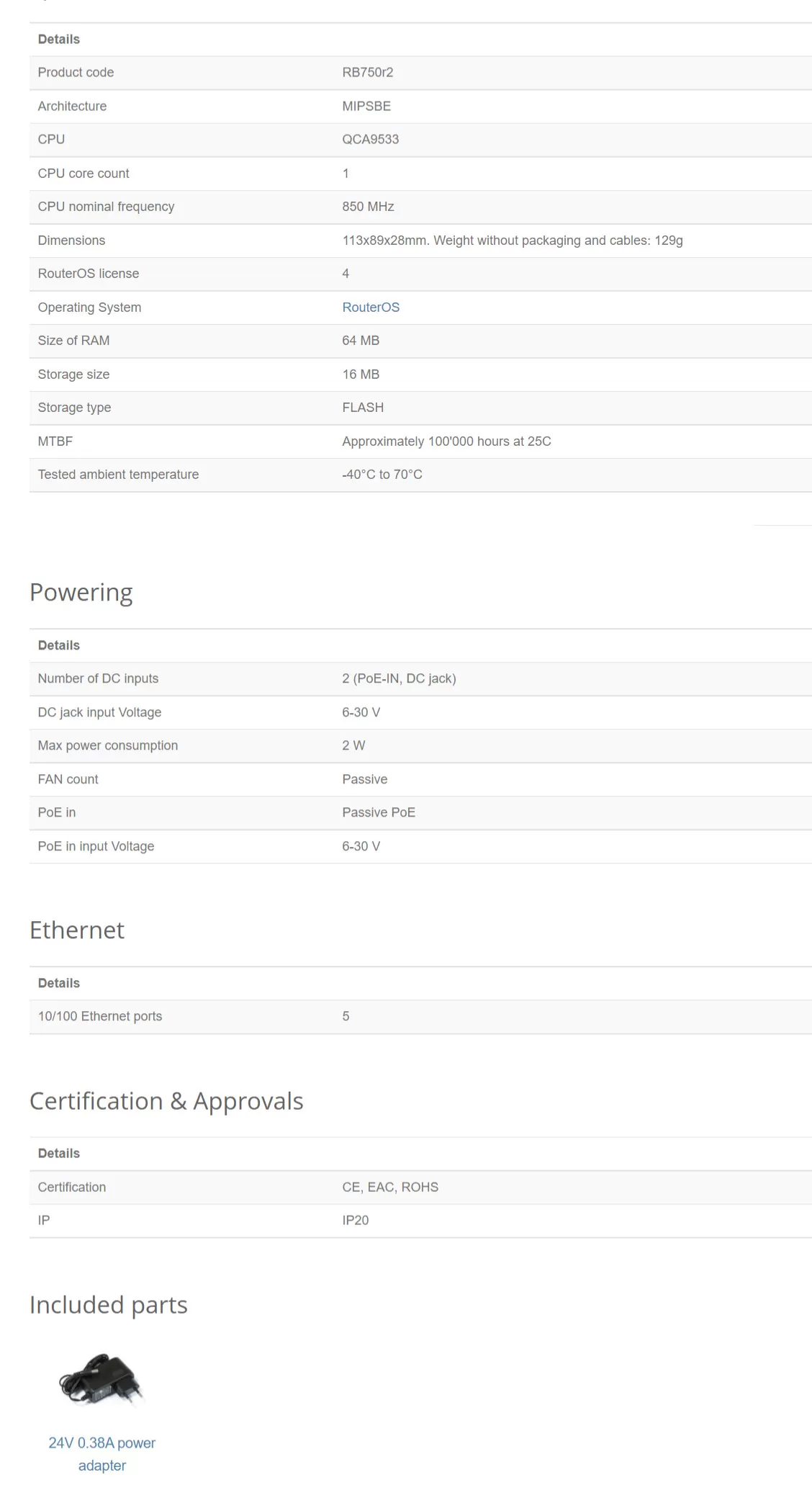Click the CPU nominal frequency 850 MHz value
The image size is (812, 1503).
point(368,207)
